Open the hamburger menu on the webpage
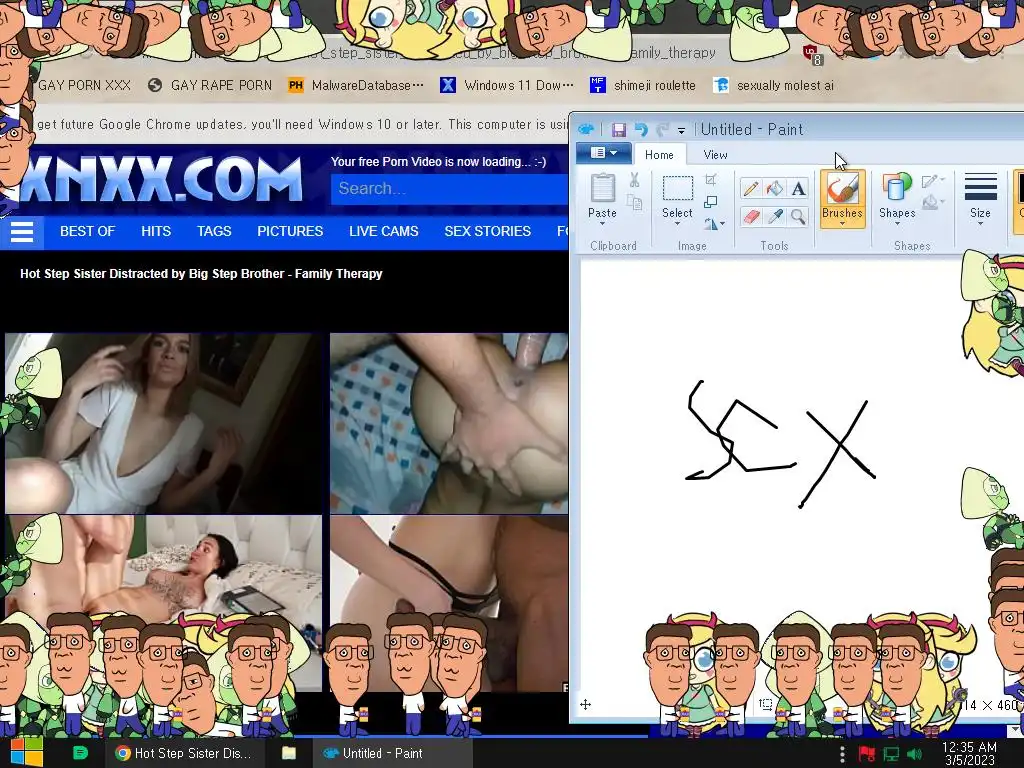1024x768 pixels. click(22, 232)
